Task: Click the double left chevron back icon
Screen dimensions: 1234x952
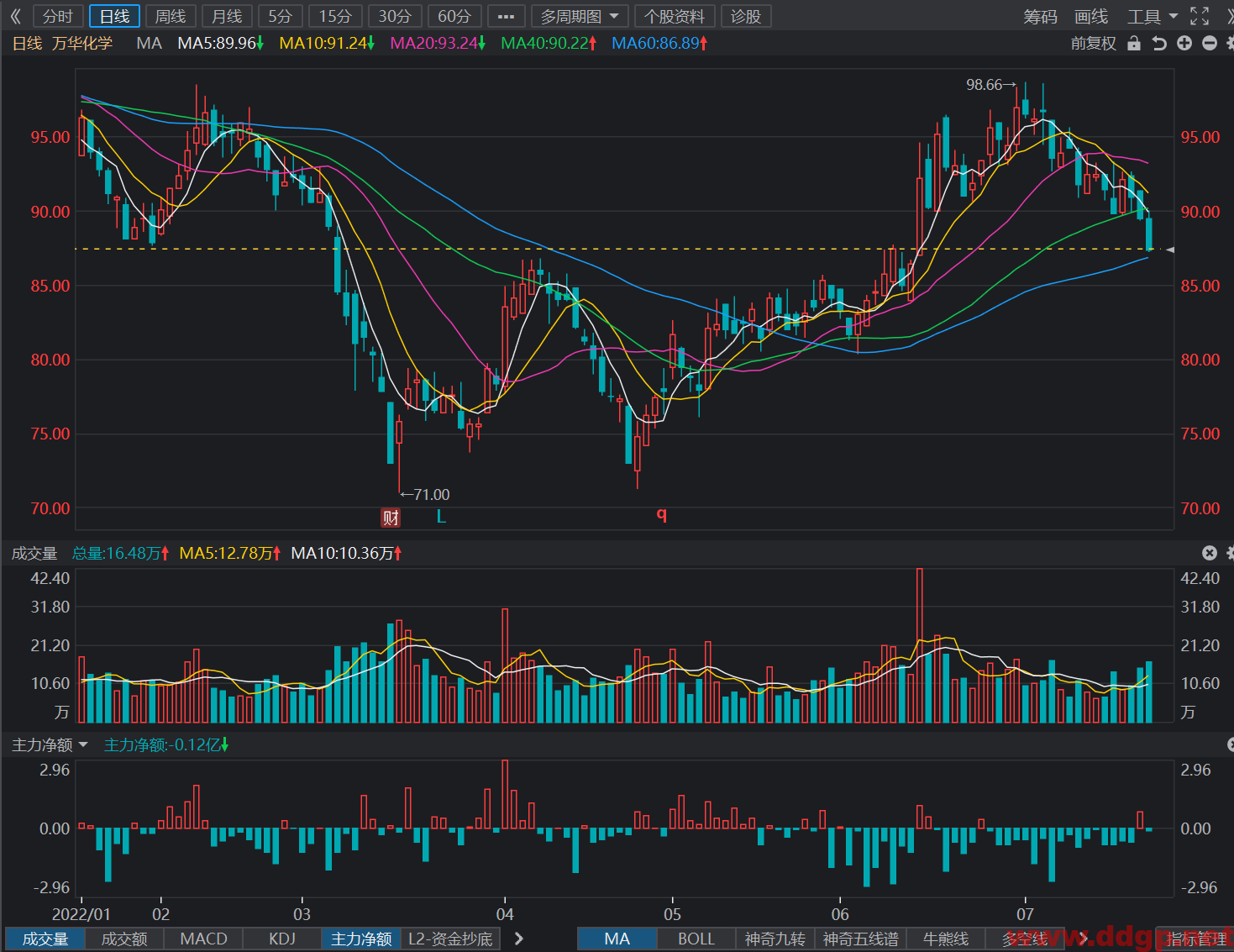Action: [x=15, y=16]
